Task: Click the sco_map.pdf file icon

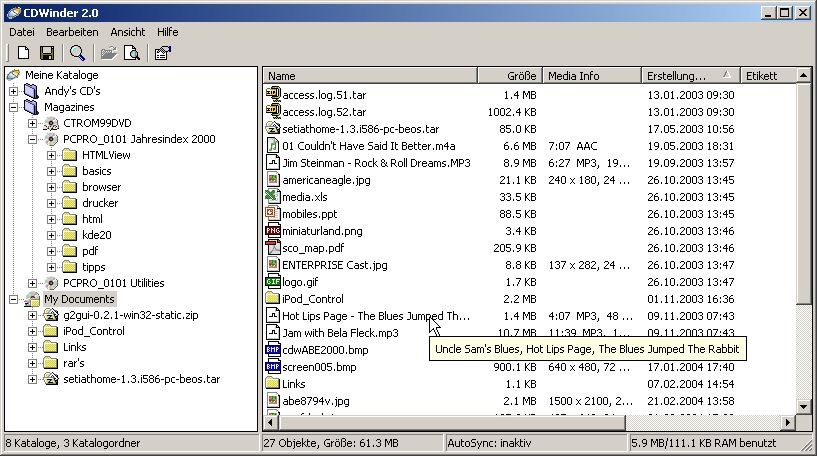Action: click(x=273, y=248)
